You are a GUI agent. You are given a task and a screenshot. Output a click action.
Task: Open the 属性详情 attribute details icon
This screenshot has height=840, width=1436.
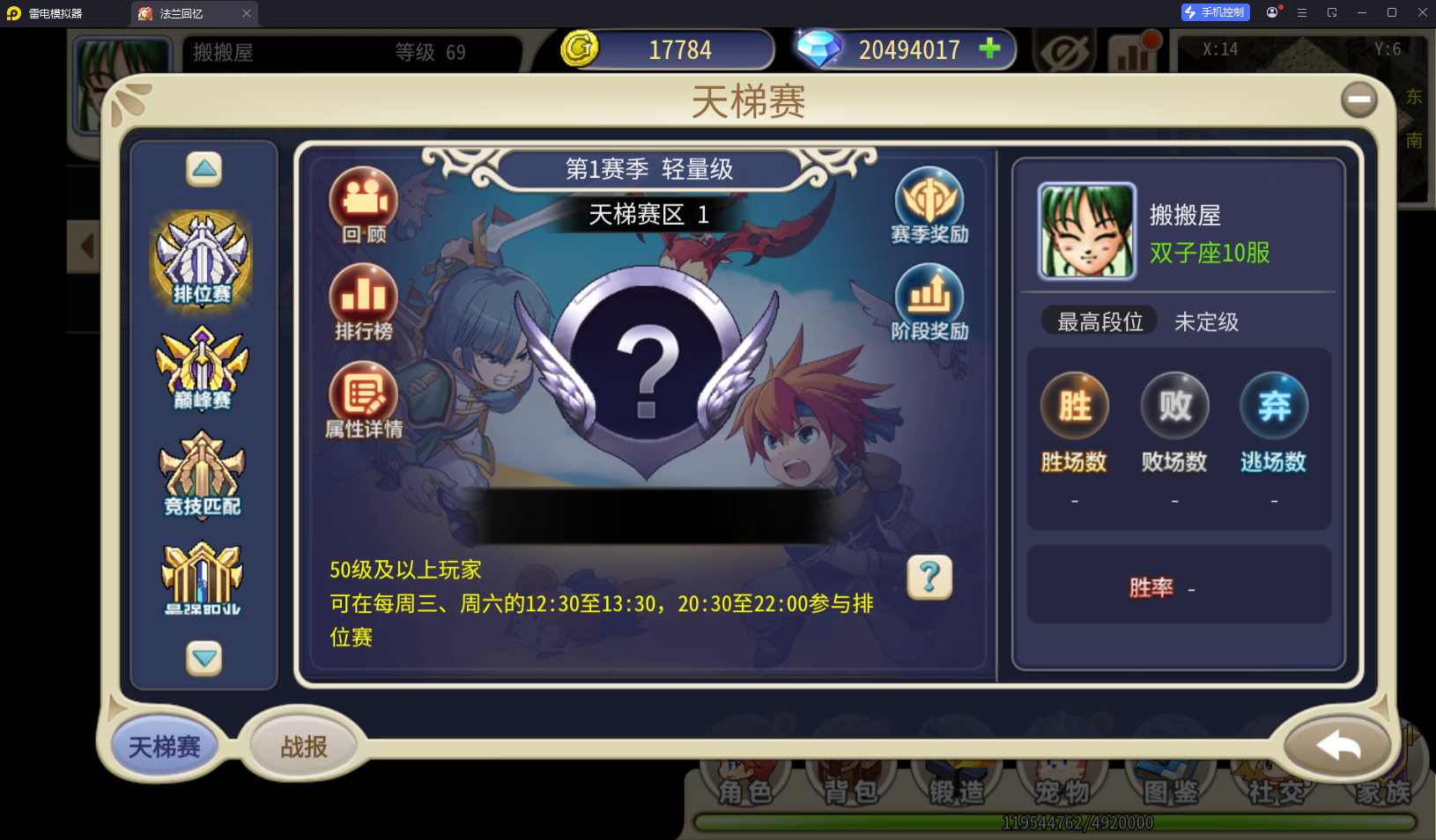pyautogui.click(x=364, y=401)
